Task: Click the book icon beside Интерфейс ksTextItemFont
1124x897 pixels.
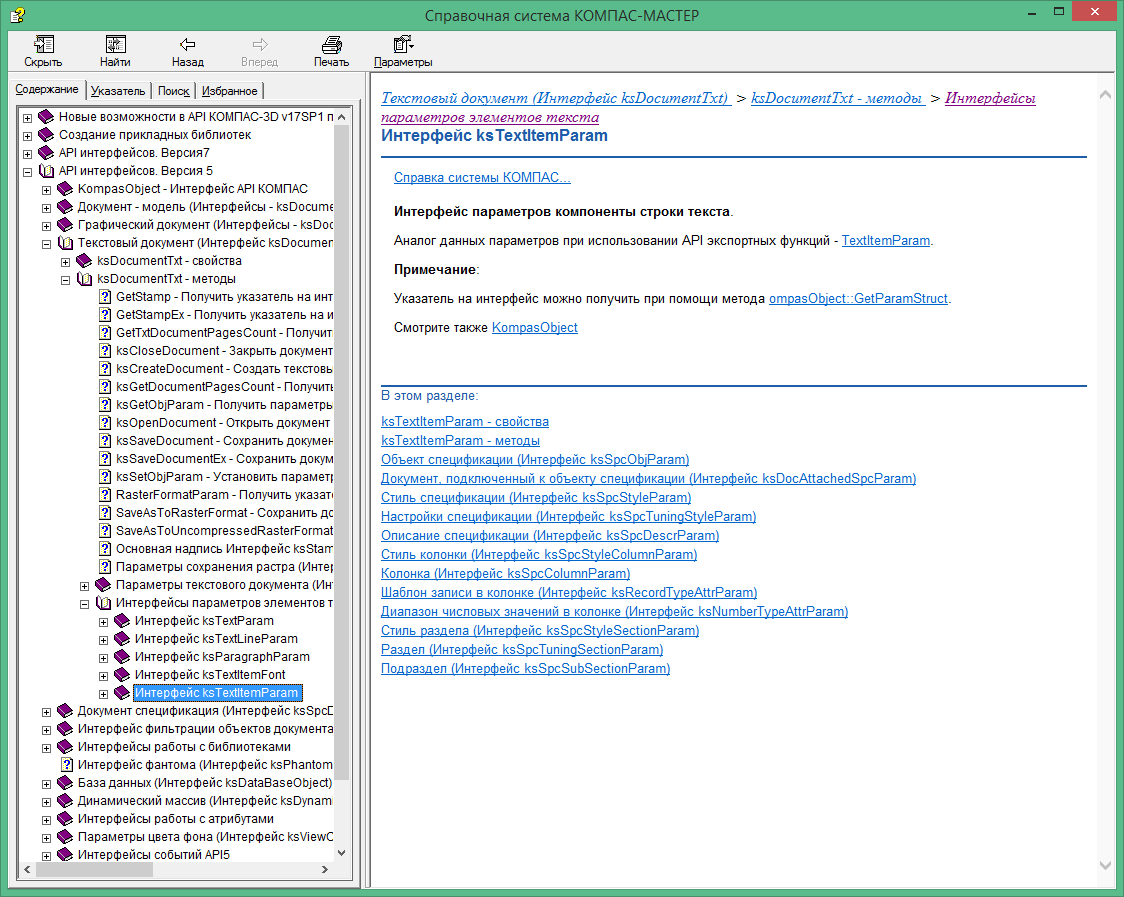Action: click(122, 675)
